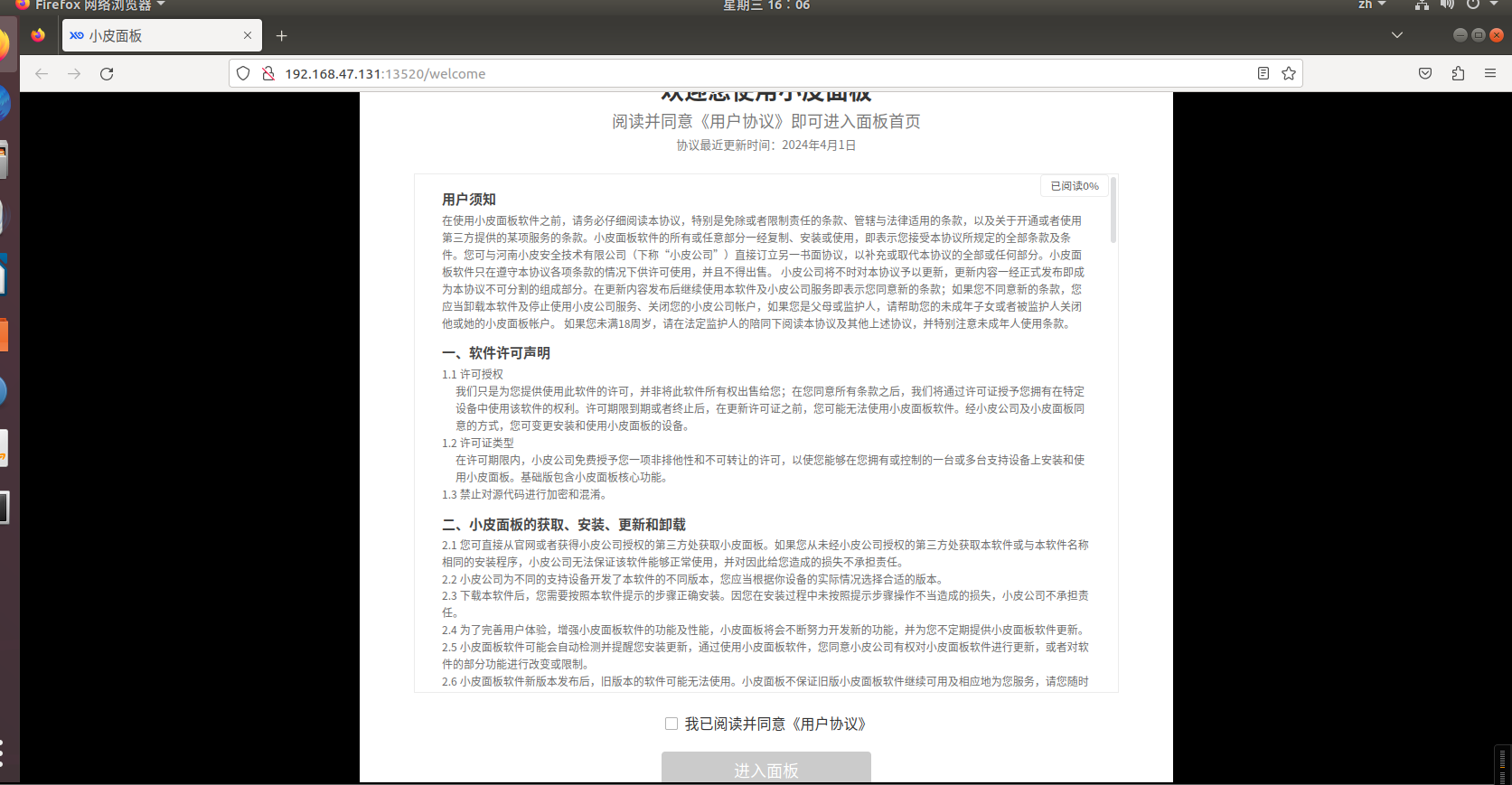The width and height of the screenshot is (1512, 785).
Task: Click the network status icon
Action: [x=1422, y=5]
